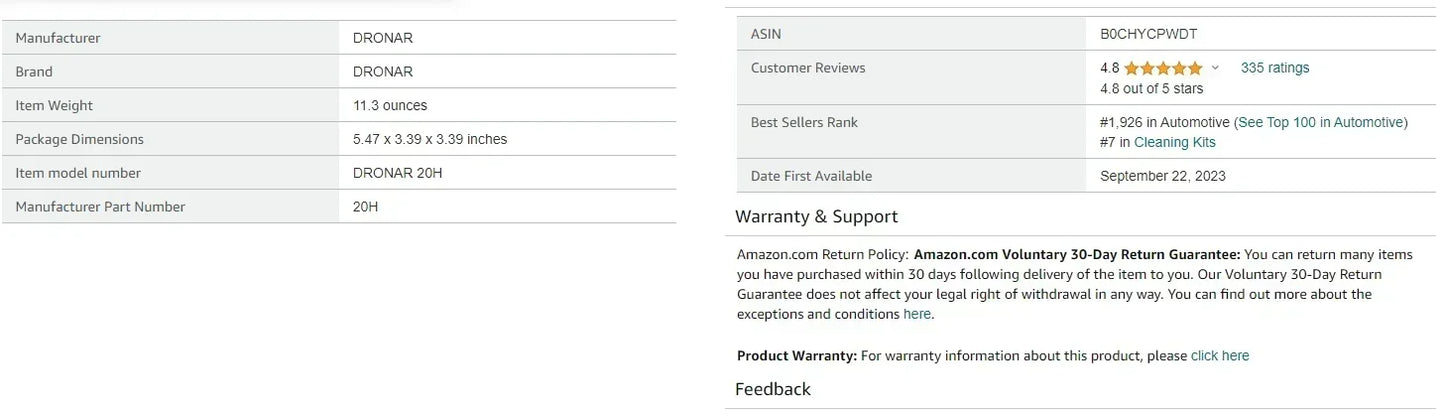
Task: Select the date September 22, 2023
Action: (1162, 176)
